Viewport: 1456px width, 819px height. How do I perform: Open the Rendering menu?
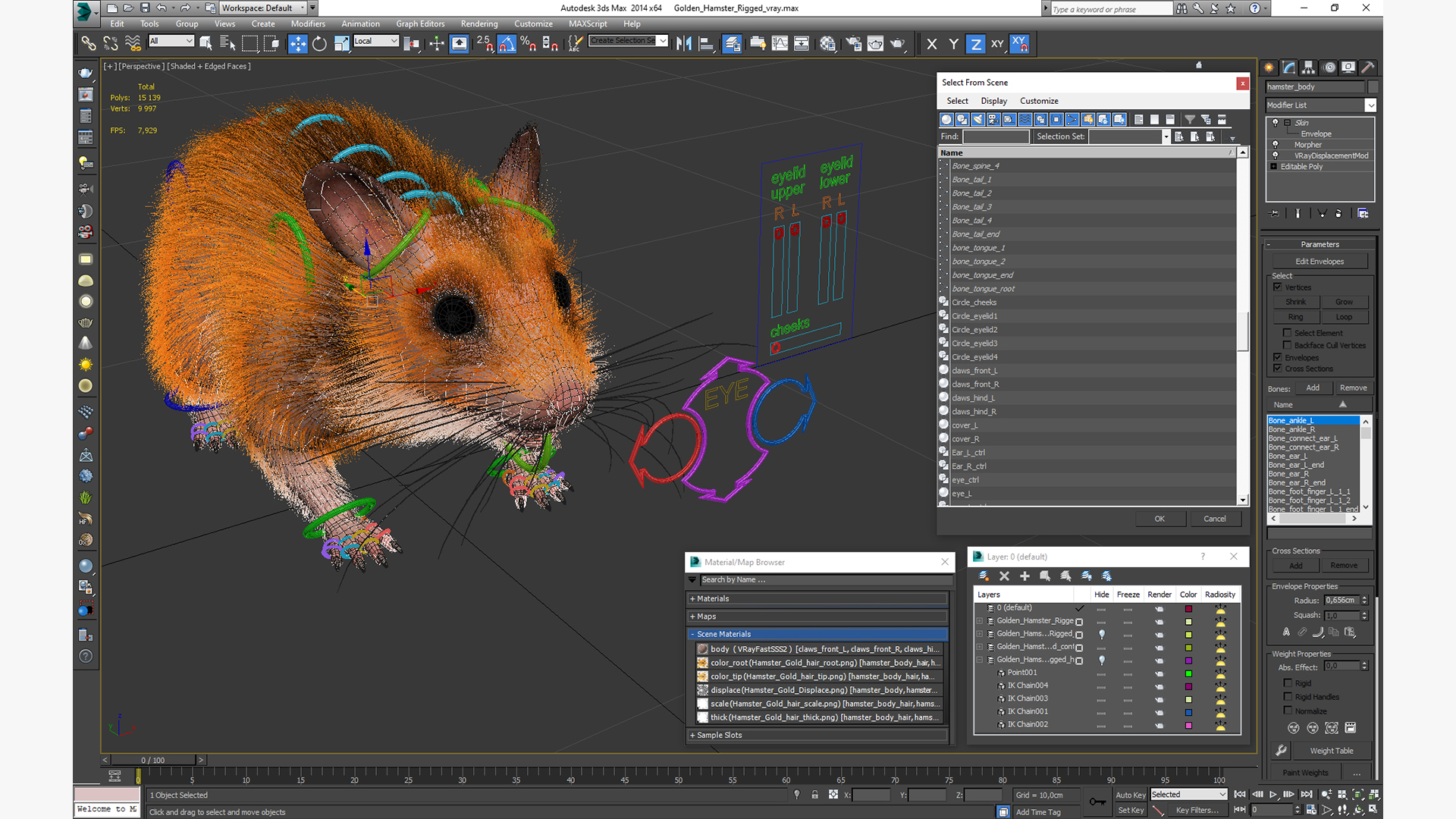coord(479,24)
